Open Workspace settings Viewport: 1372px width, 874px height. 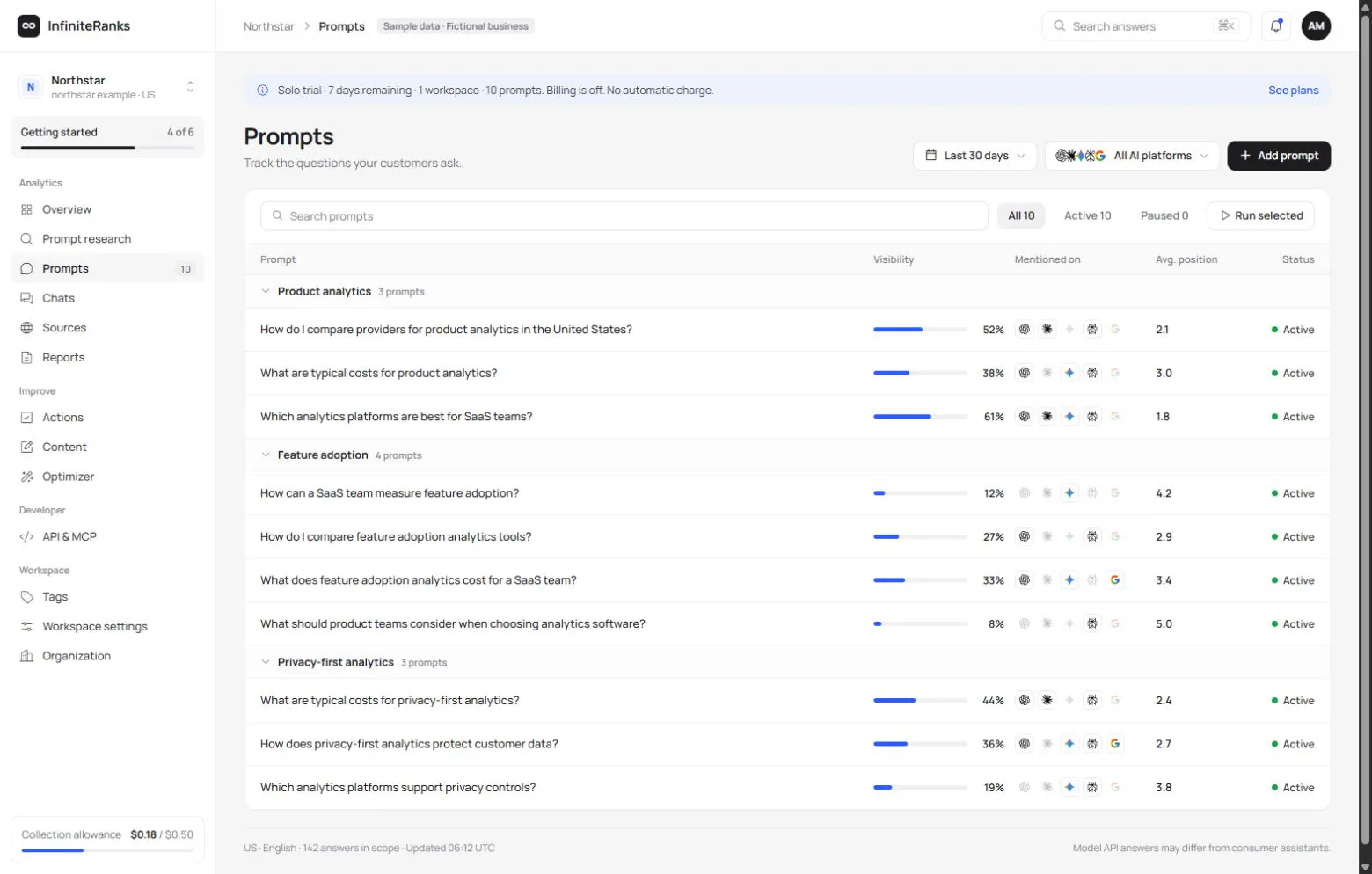click(107, 626)
